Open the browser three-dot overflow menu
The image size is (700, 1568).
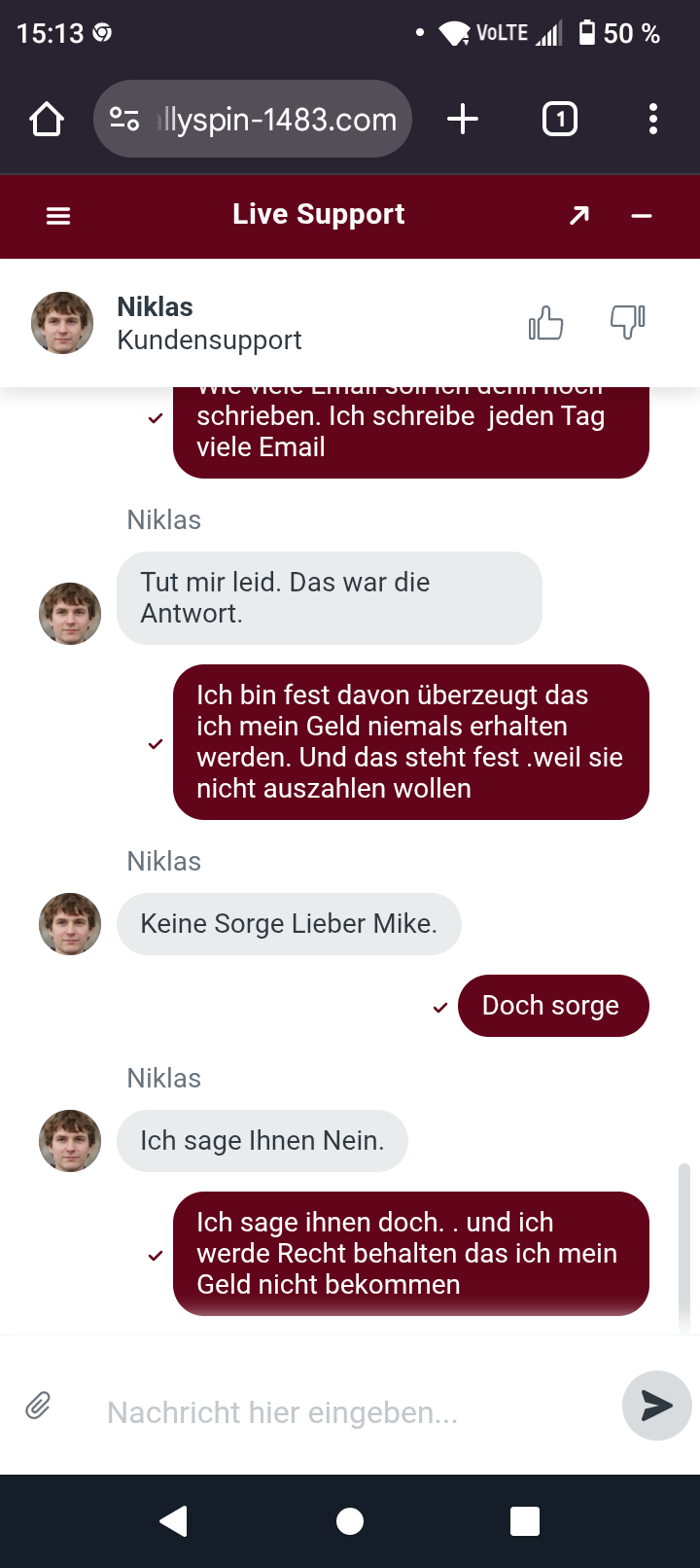pyautogui.click(x=653, y=120)
